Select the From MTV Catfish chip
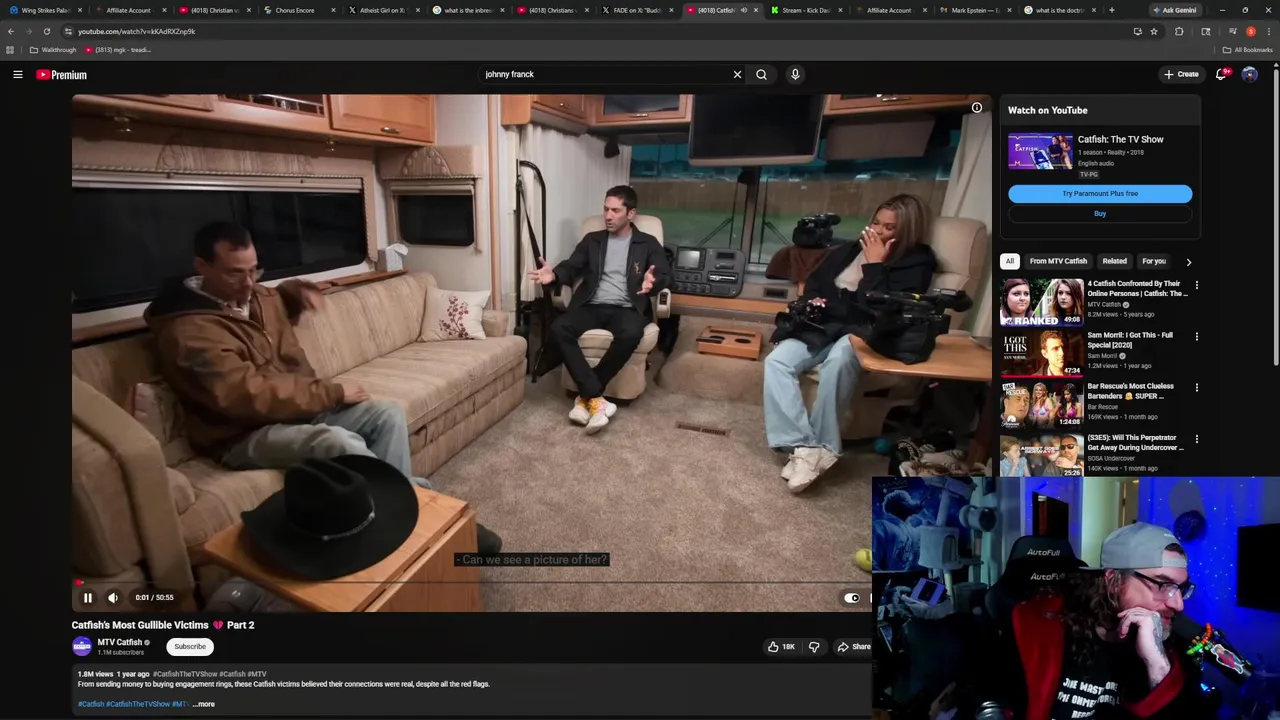The height and width of the screenshot is (720, 1280). 1058,262
